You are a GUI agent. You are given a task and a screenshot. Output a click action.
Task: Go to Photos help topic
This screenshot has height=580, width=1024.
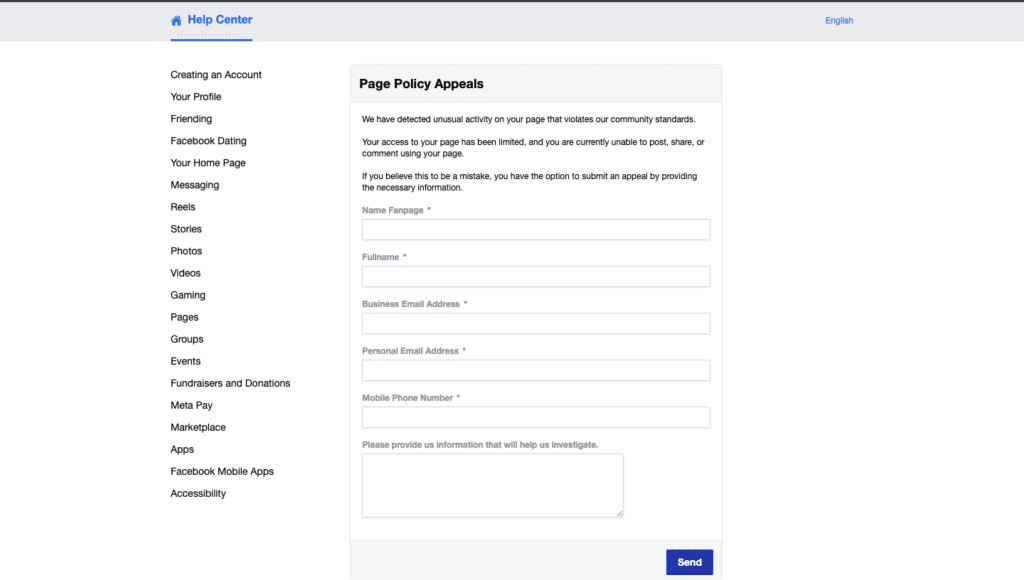(185, 251)
